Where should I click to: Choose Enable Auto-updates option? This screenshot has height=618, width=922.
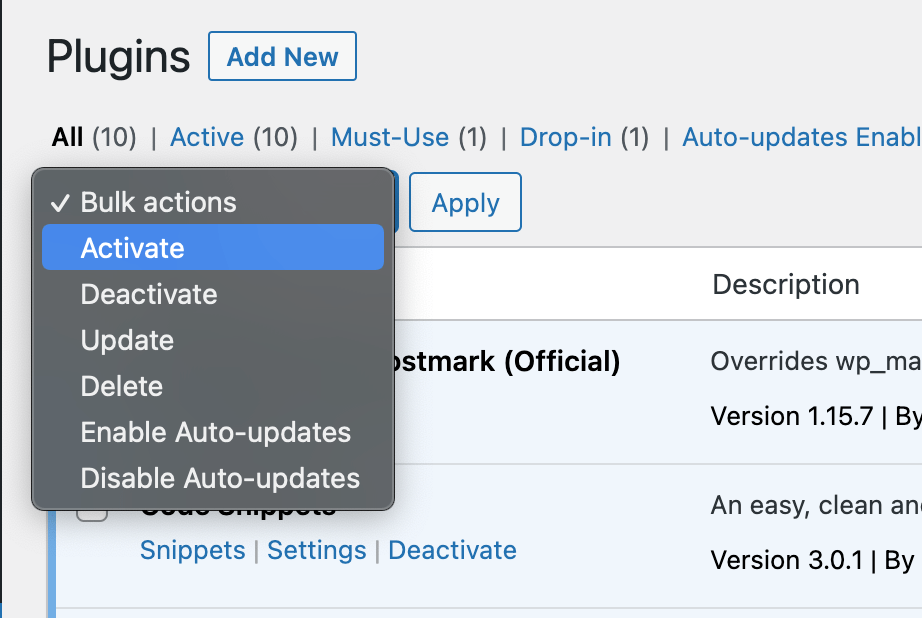[x=213, y=432]
